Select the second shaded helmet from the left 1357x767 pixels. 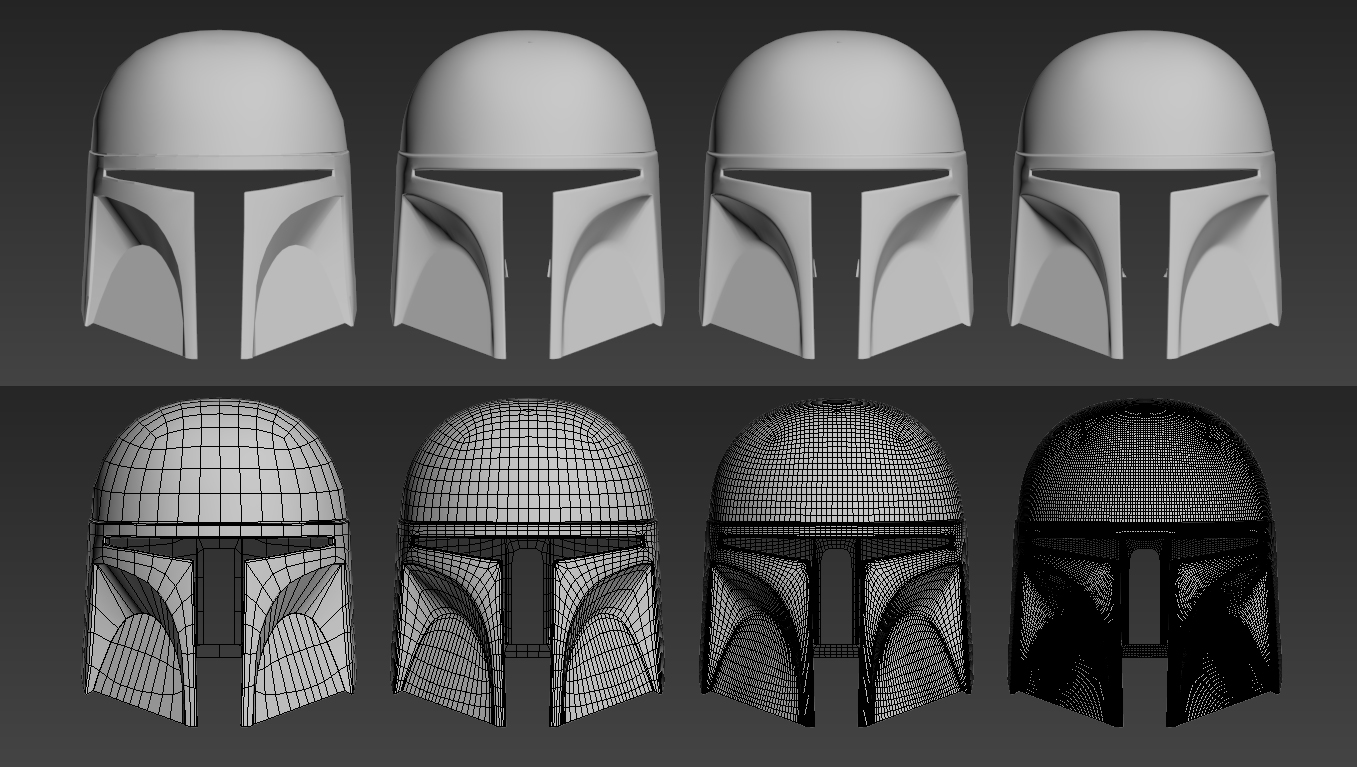click(x=528, y=194)
